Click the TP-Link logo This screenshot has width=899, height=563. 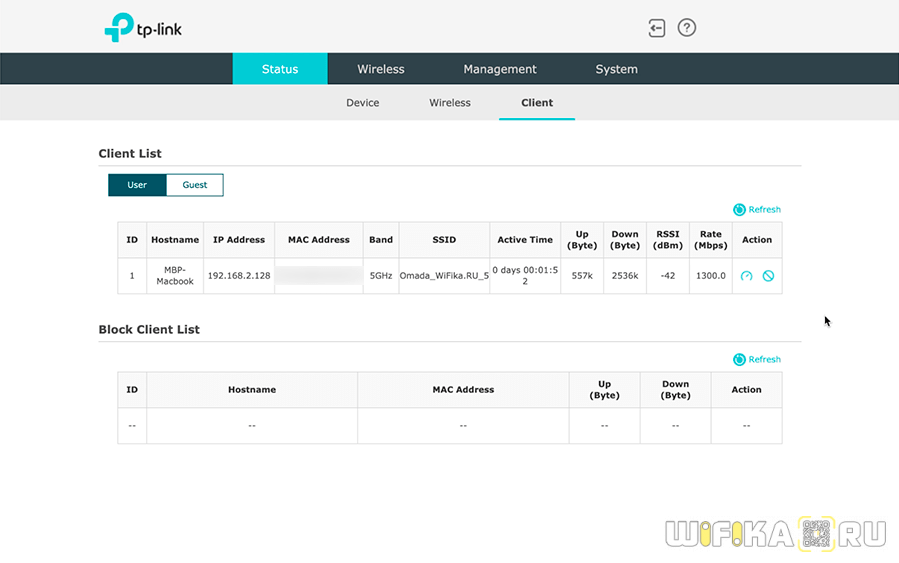tap(143, 28)
